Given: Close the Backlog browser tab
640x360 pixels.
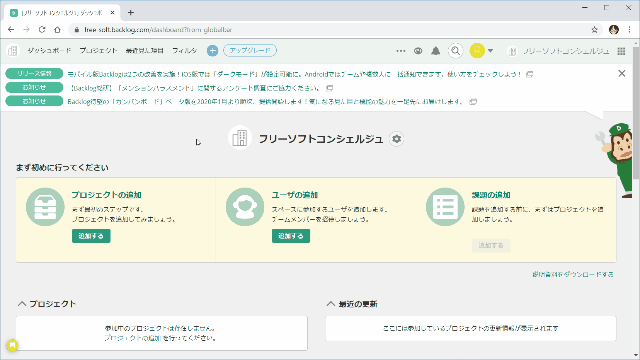Looking at the screenshot, I should coord(112,13).
